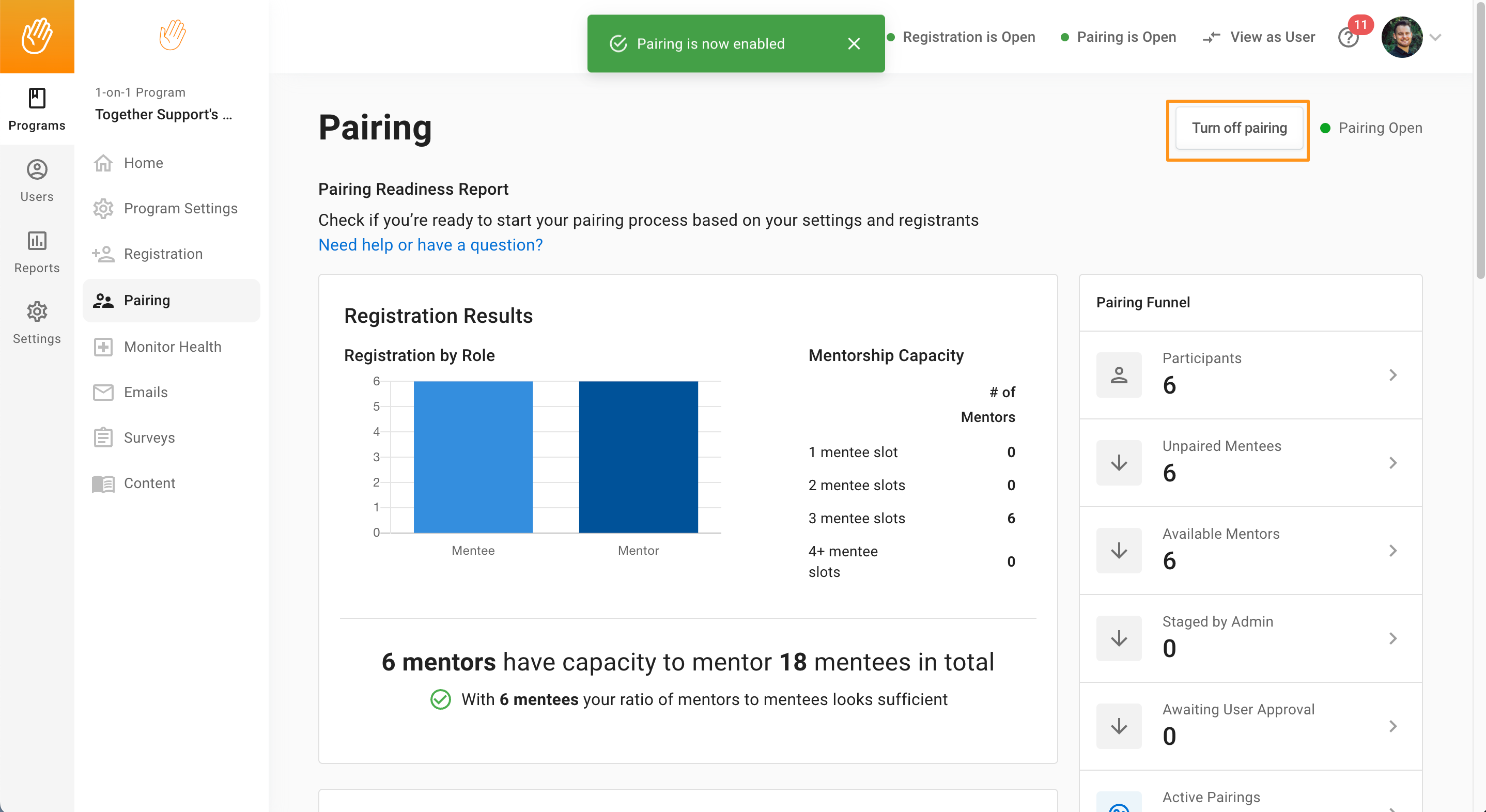Click the Unpaired Mentees down-arrow icon

[1119, 462]
